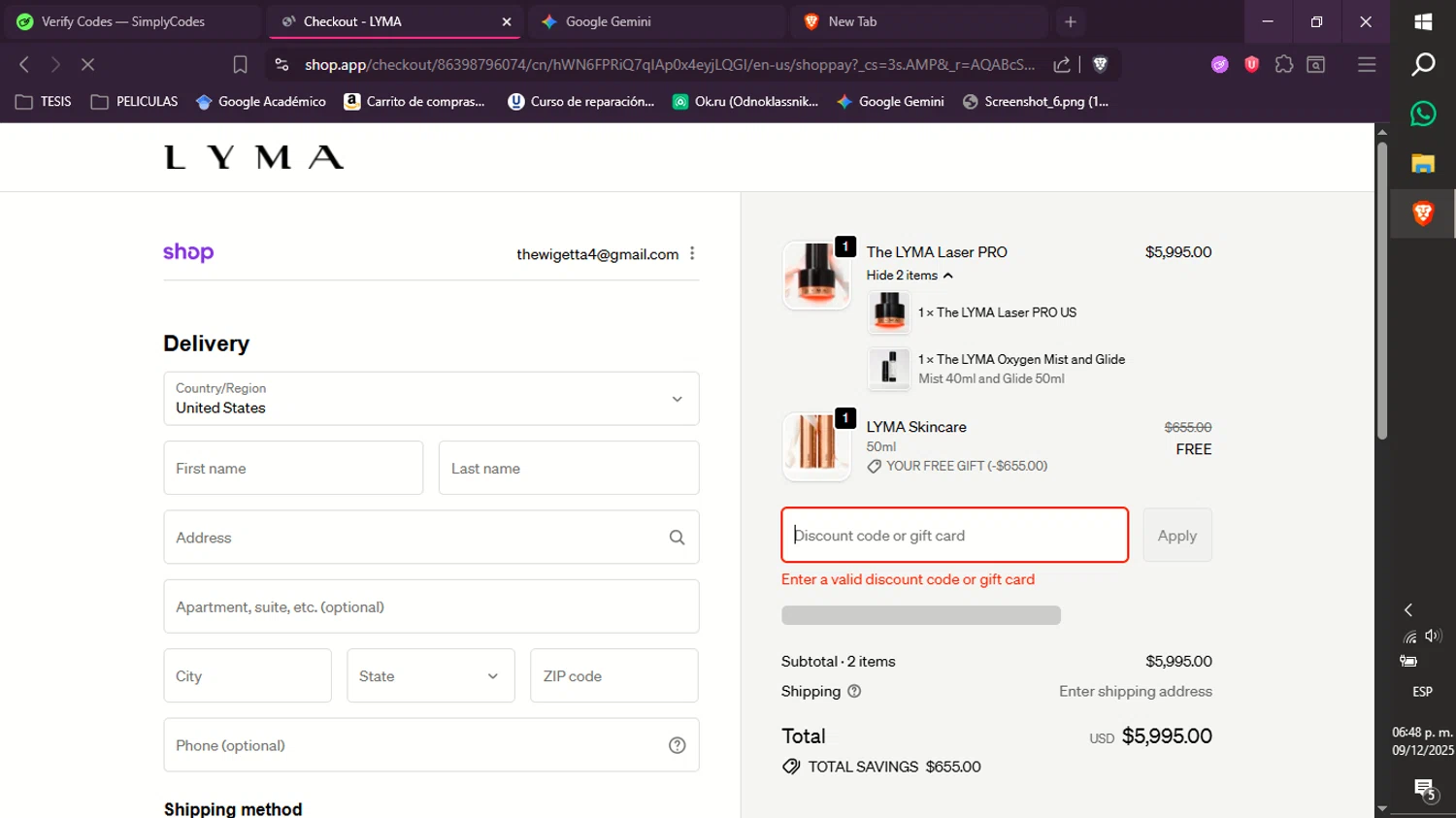Viewport: 1456px width, 818px height.
Task: Click the shop logo
Action: point(188,252)
